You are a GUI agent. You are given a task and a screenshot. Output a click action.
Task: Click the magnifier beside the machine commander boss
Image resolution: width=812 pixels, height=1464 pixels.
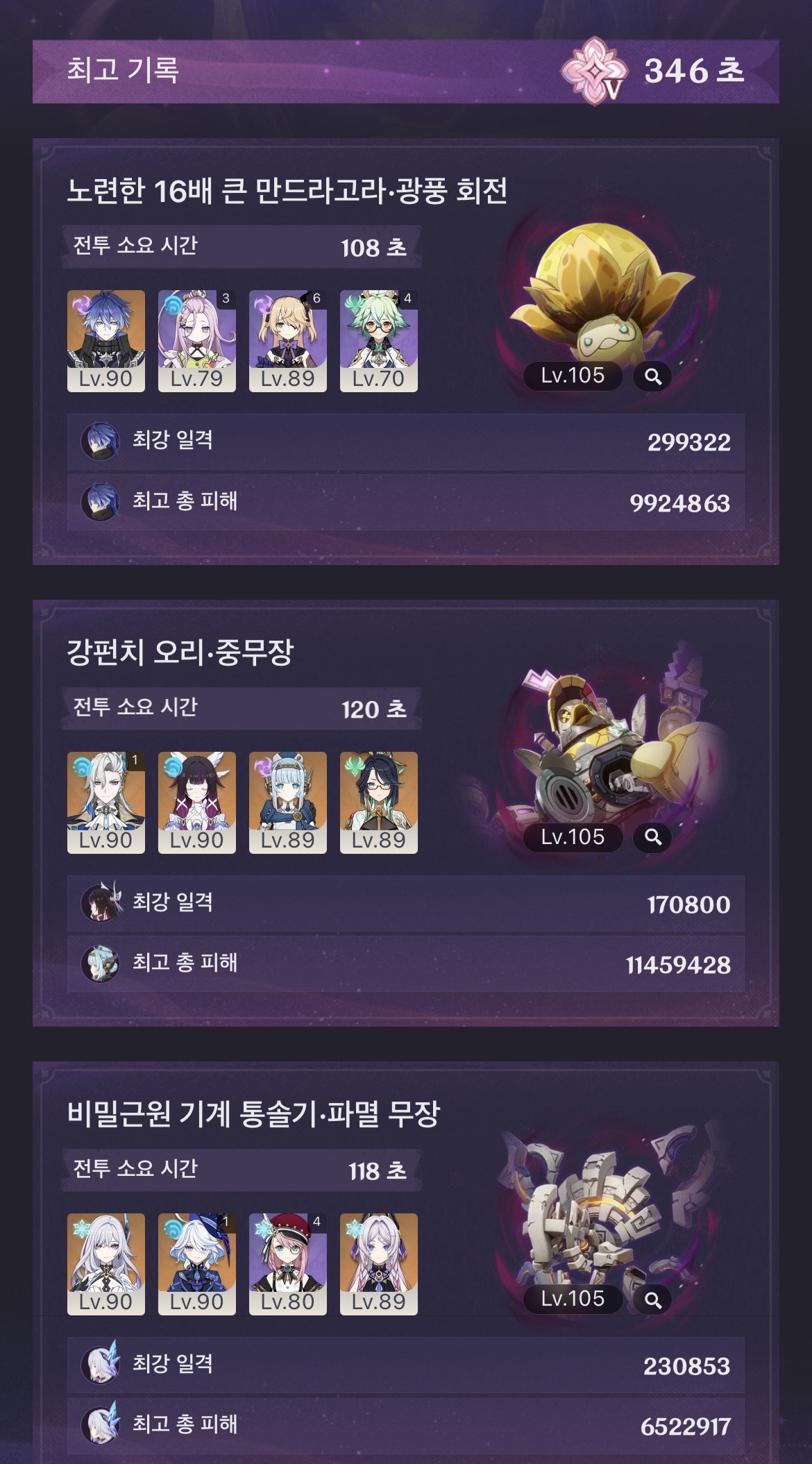[652, 1299]
